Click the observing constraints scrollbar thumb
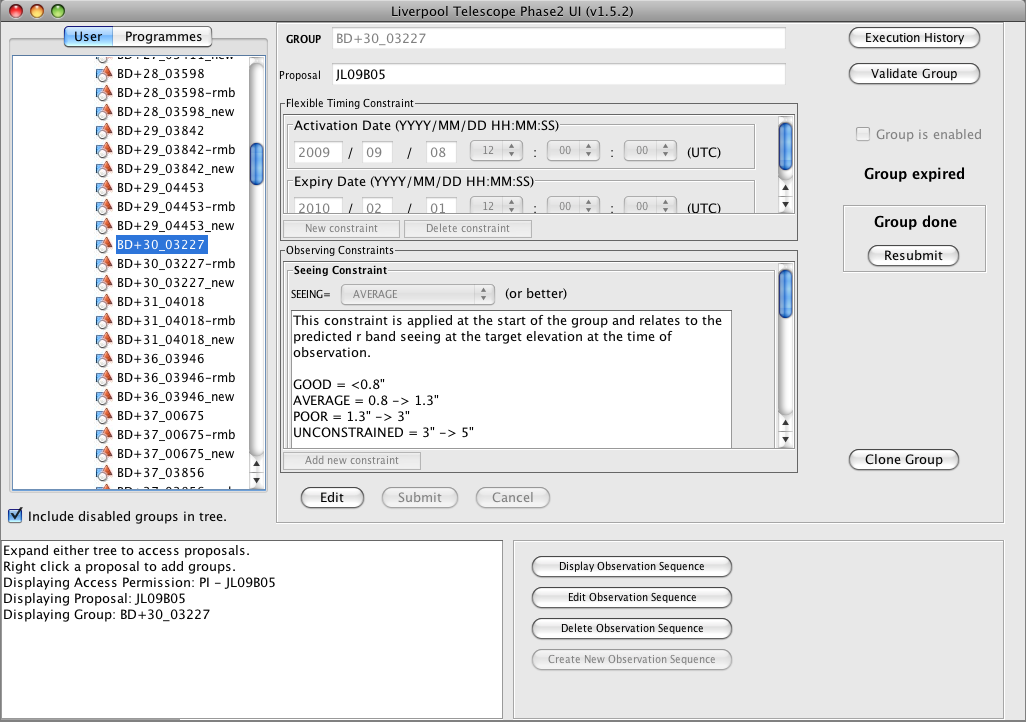Image resolution: width=1026 pixels, height=722 pixels. 786,294
